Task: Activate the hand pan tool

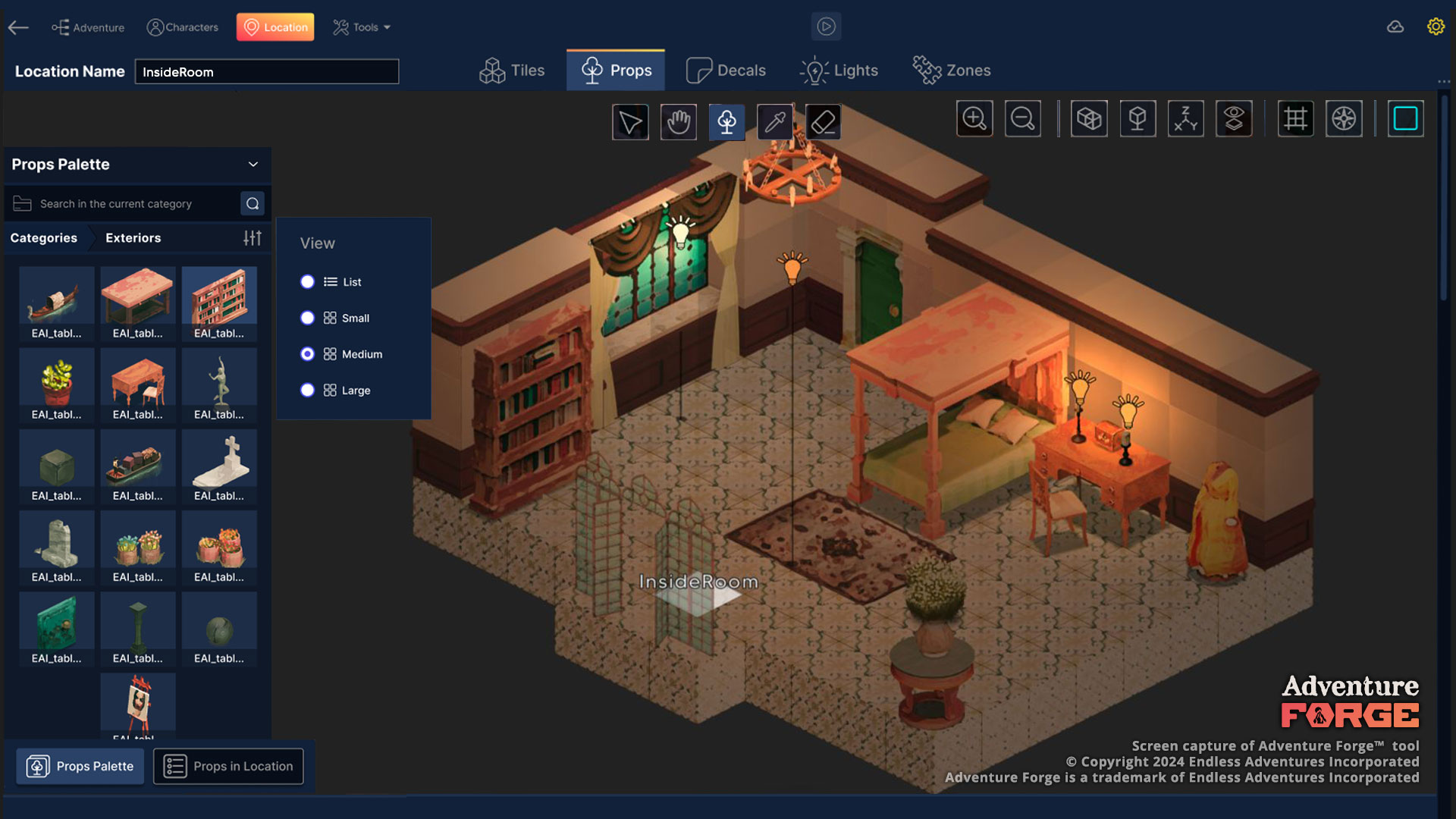Action: [x=678, y=121]
